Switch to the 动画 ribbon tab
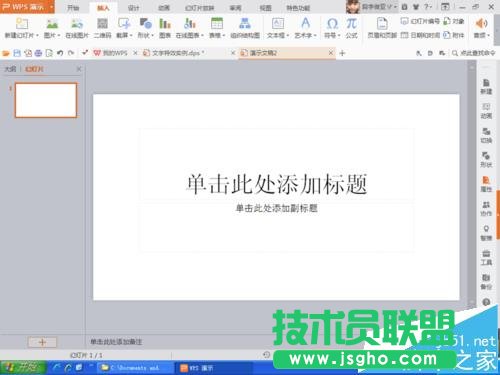 (x=164, y=8)
